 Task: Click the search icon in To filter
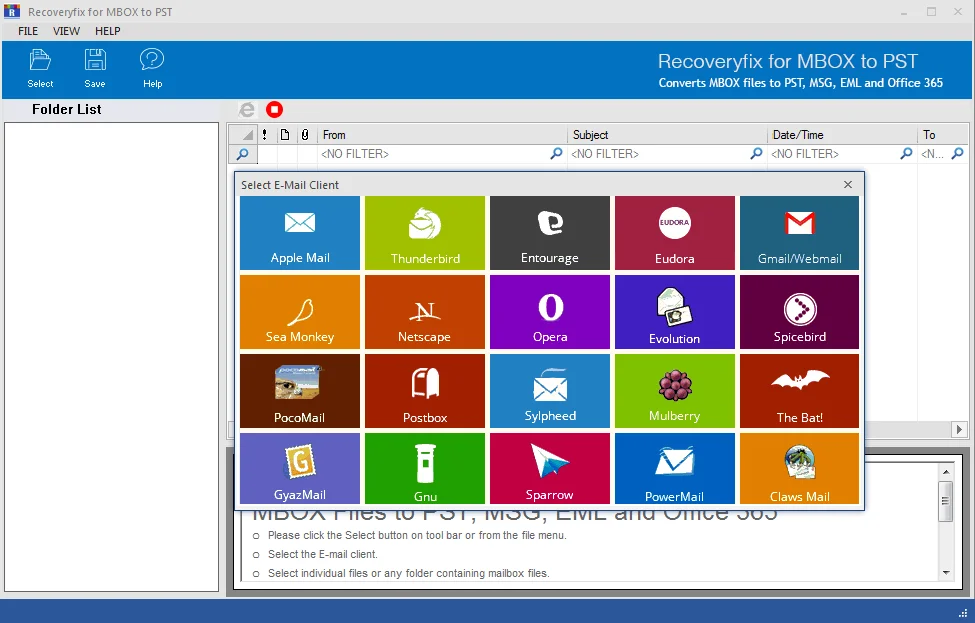[x=958, y=153]
